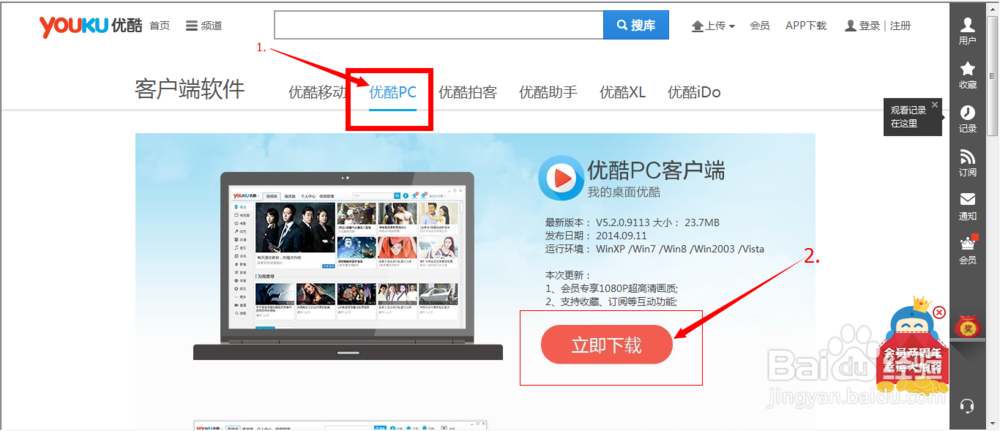Click the laptop client preview image
This screenshot has width=1000, height=431.
[x=348, y=265]
